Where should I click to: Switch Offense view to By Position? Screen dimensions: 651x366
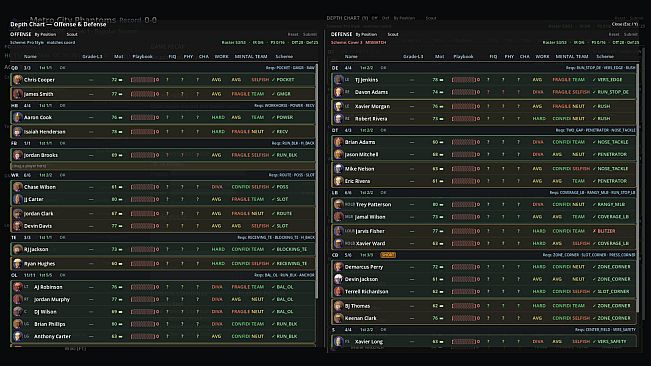(x=45, y=34)
